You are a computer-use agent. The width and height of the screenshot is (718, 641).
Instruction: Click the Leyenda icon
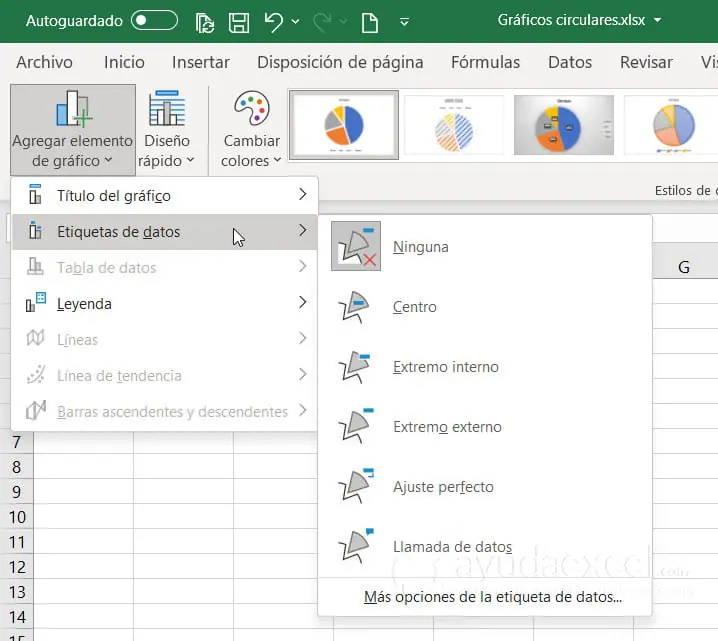pos(36,302)
